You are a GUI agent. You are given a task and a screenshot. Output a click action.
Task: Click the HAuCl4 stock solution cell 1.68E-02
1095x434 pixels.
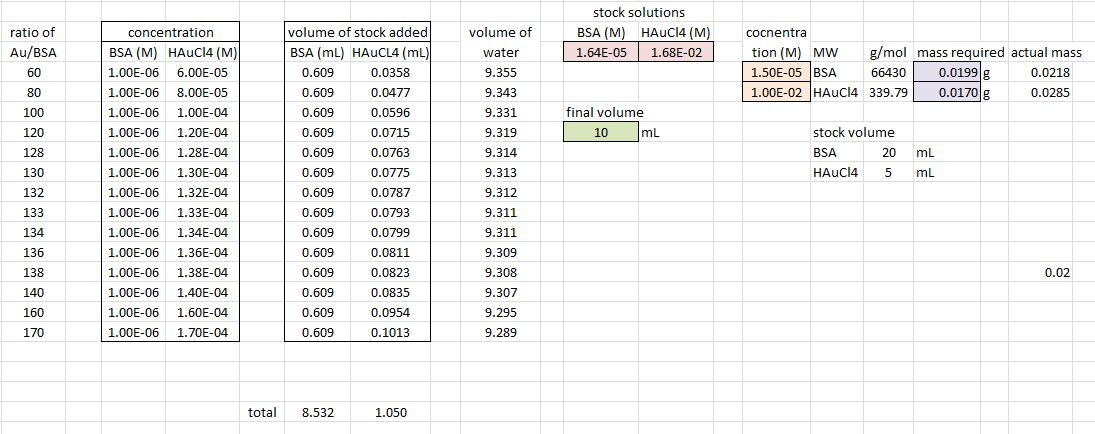pos(675,53)
